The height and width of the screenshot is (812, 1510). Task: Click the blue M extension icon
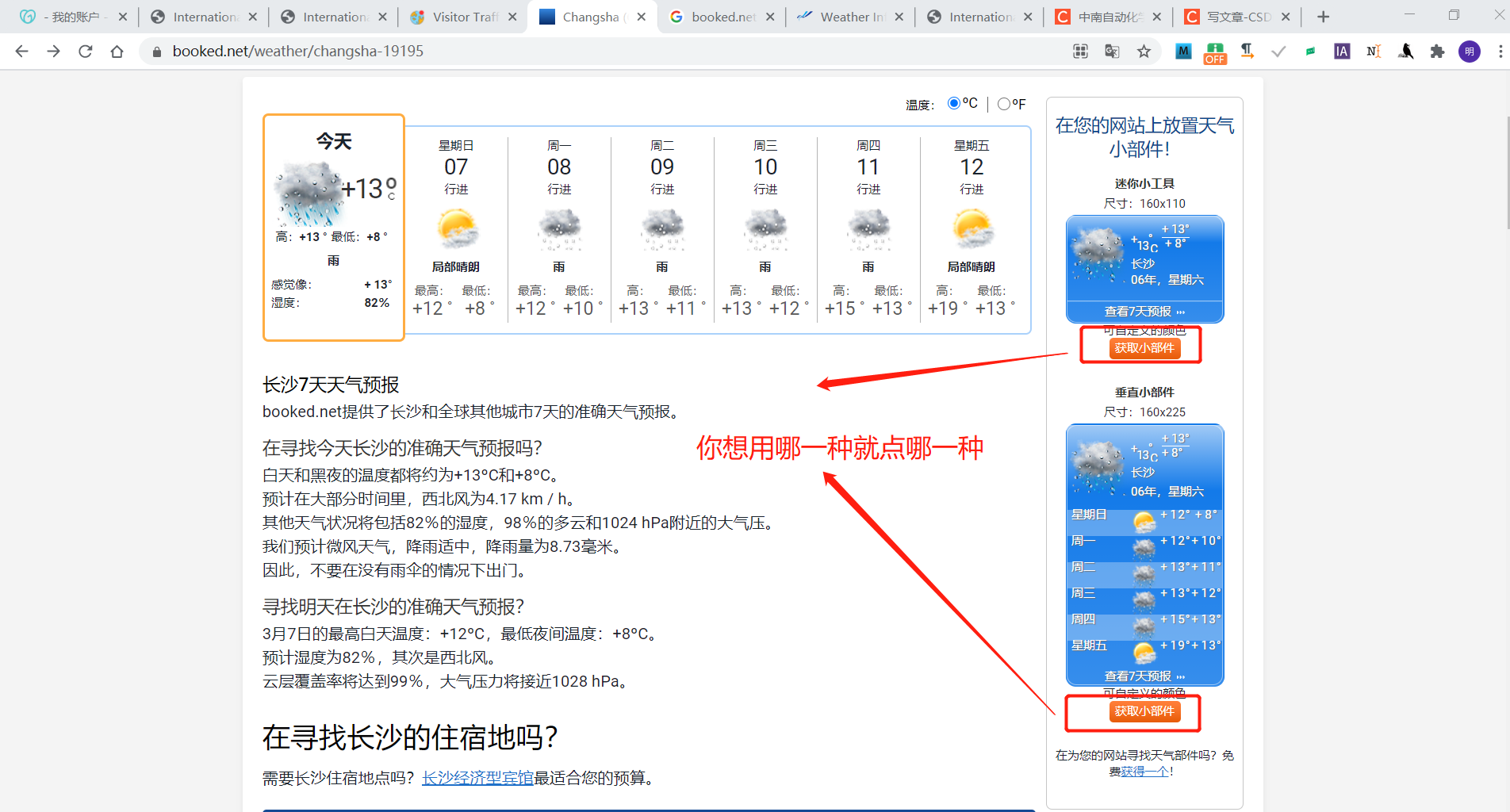tap(1182, 52)
